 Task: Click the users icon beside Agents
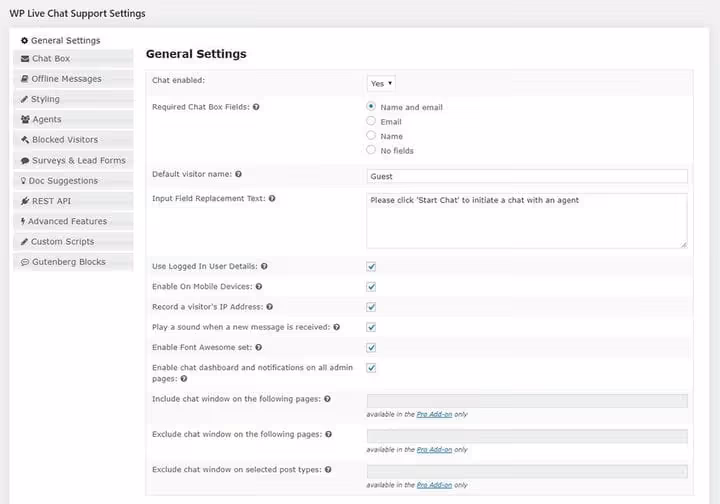point(25,119)
